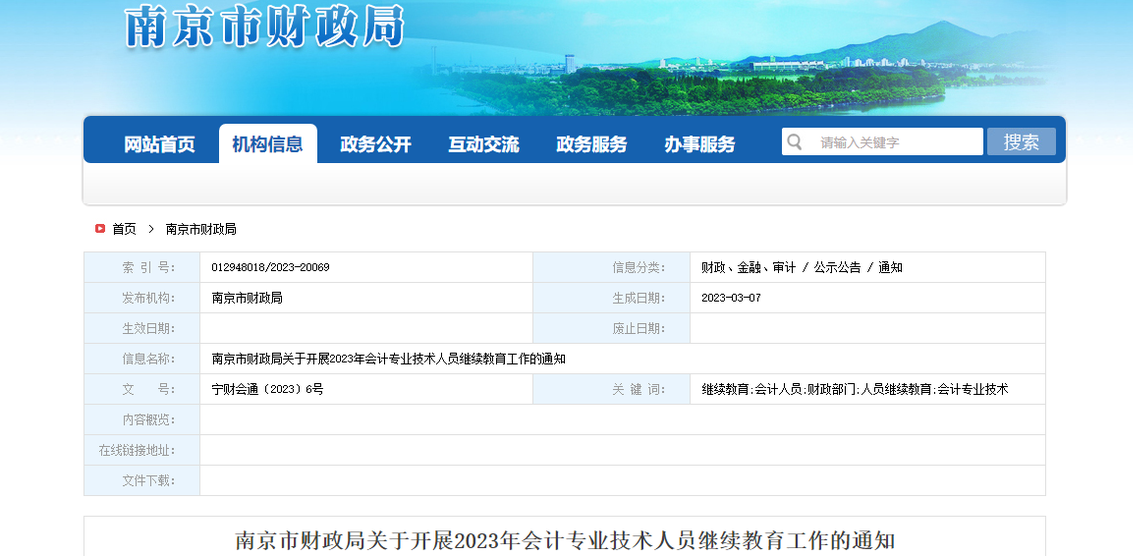This screenshot has height=556, width=1133.
Task: Open the 网站首页 navigation tab
Action: click(x=160, y=144)
